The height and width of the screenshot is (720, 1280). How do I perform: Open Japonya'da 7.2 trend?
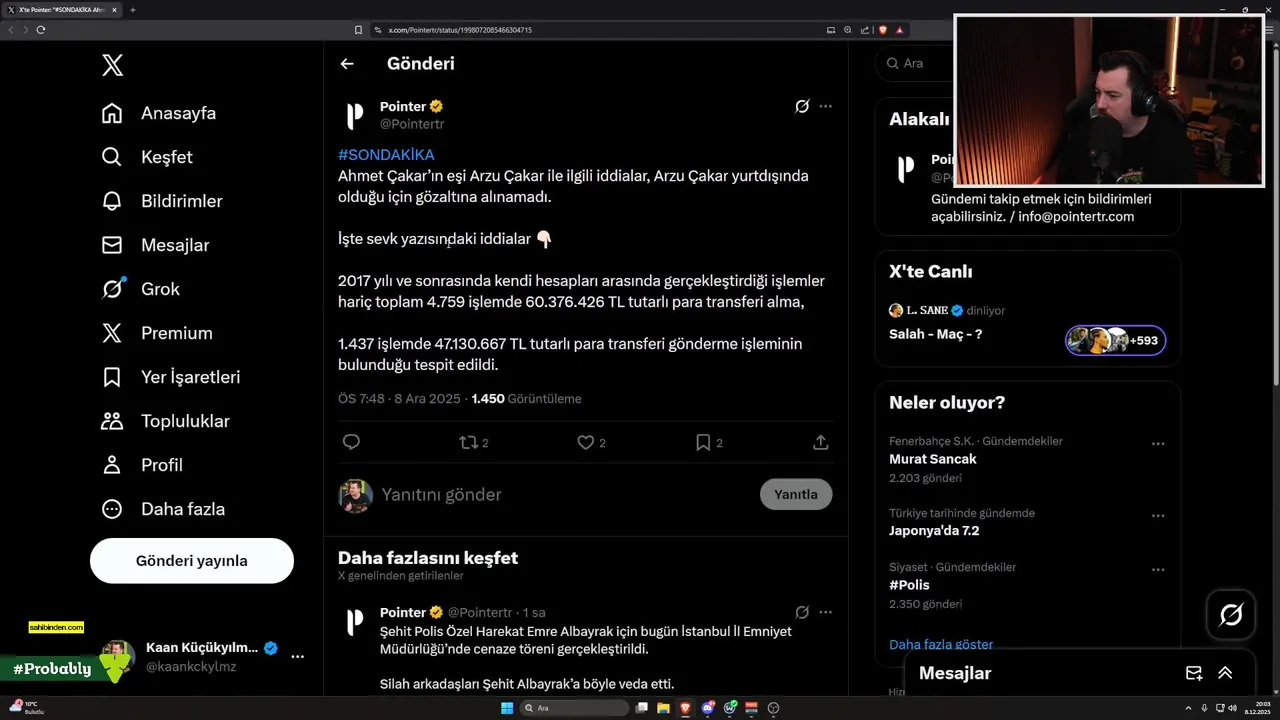(934, 531)
